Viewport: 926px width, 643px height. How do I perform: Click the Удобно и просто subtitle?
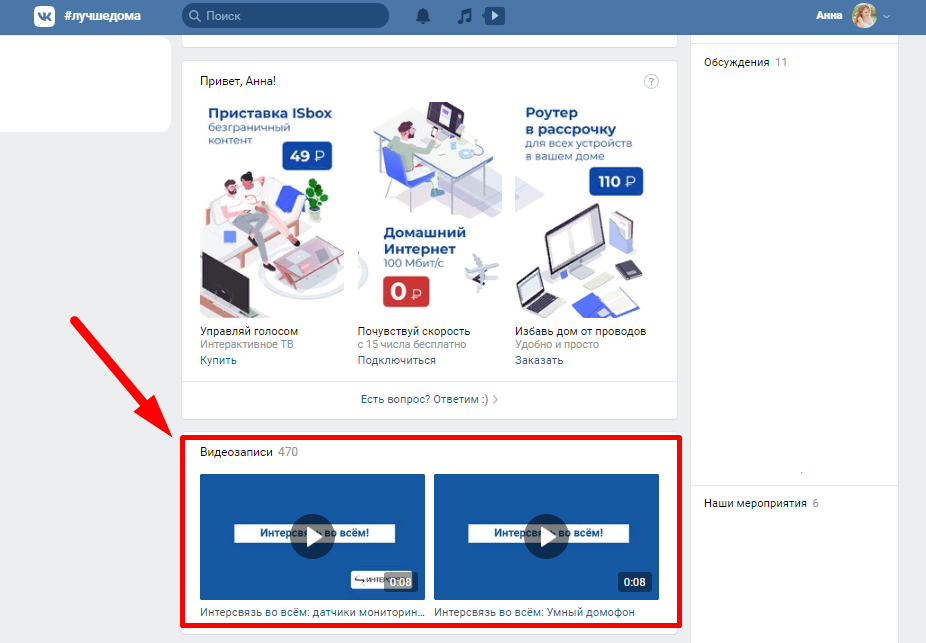coord(556,344)
